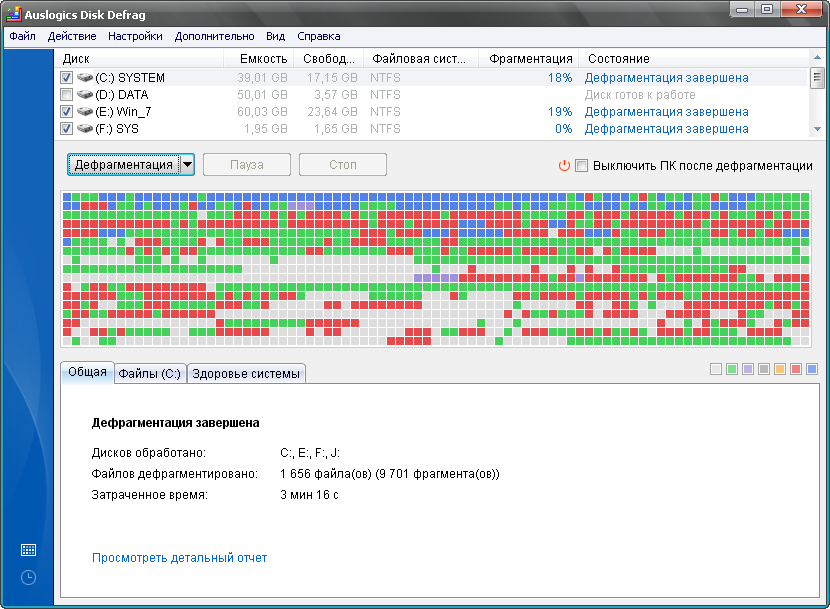The height and width of the screenshot is (609, 830).
Task: Click the (E:) Win_7 drive icon
Action: (x=84, y=112)
